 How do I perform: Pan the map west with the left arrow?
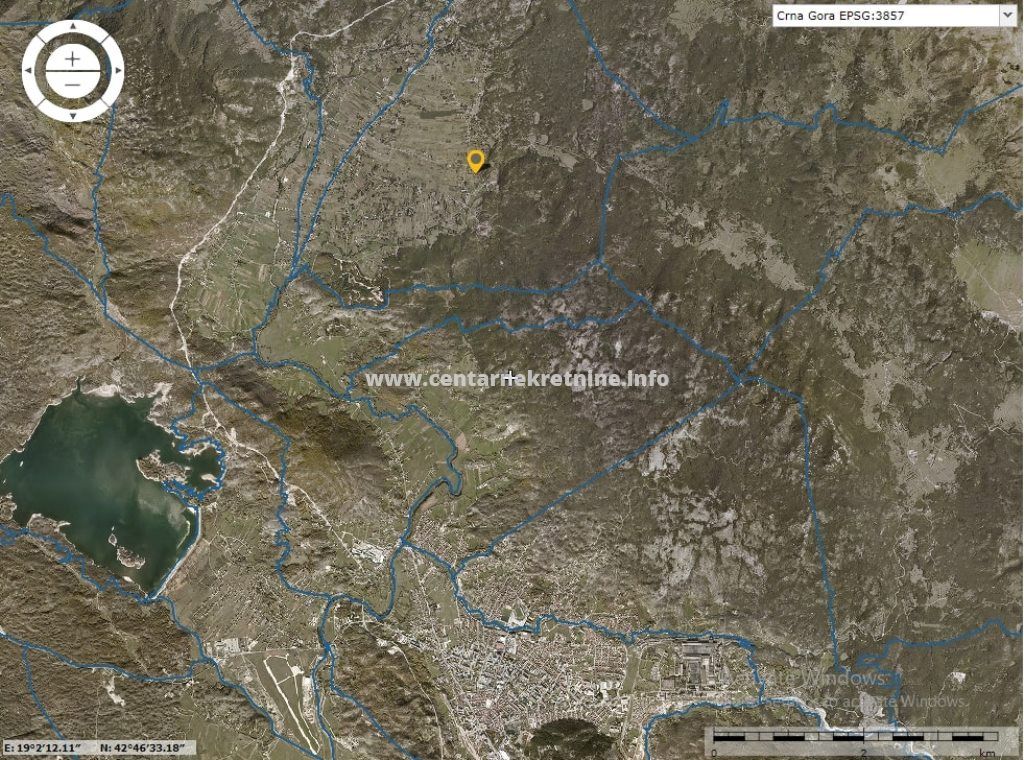pyautogui.click(x=28, y=71)
